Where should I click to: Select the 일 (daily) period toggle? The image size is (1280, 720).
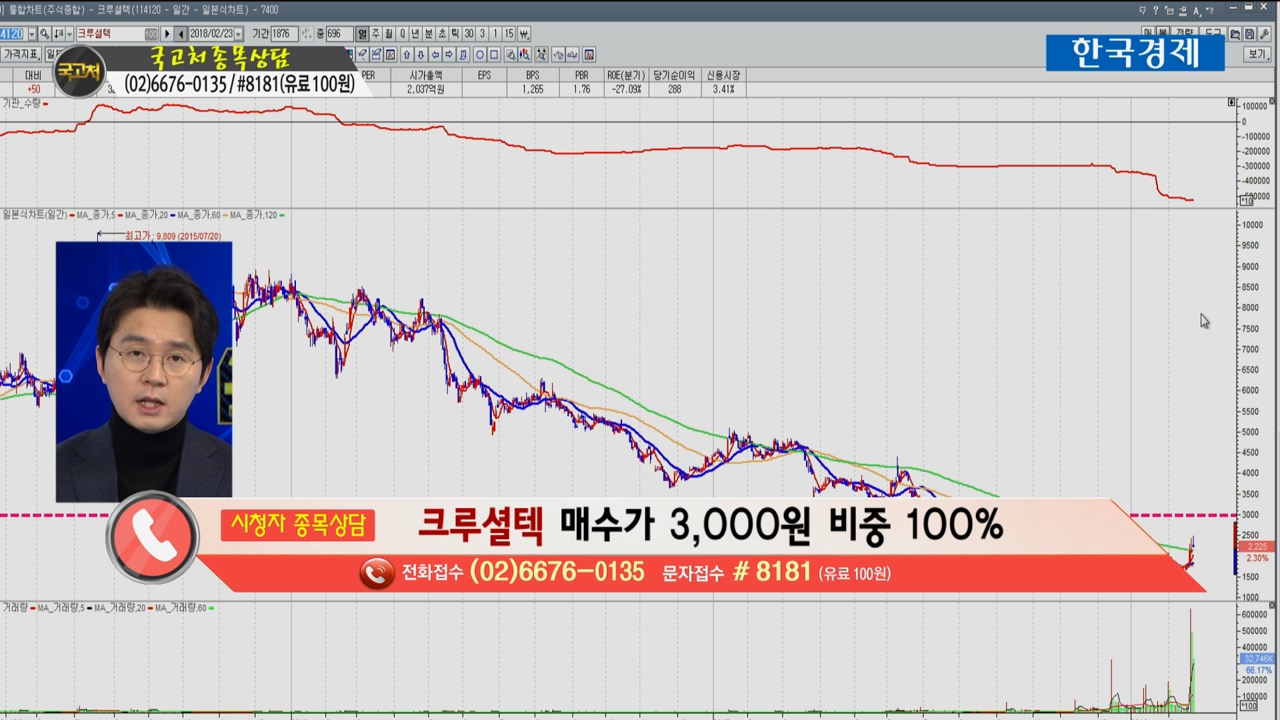[x=362, y=34]
